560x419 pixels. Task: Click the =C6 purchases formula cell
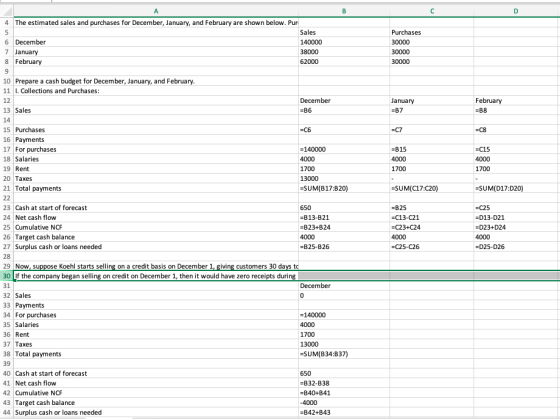point(344,130)
